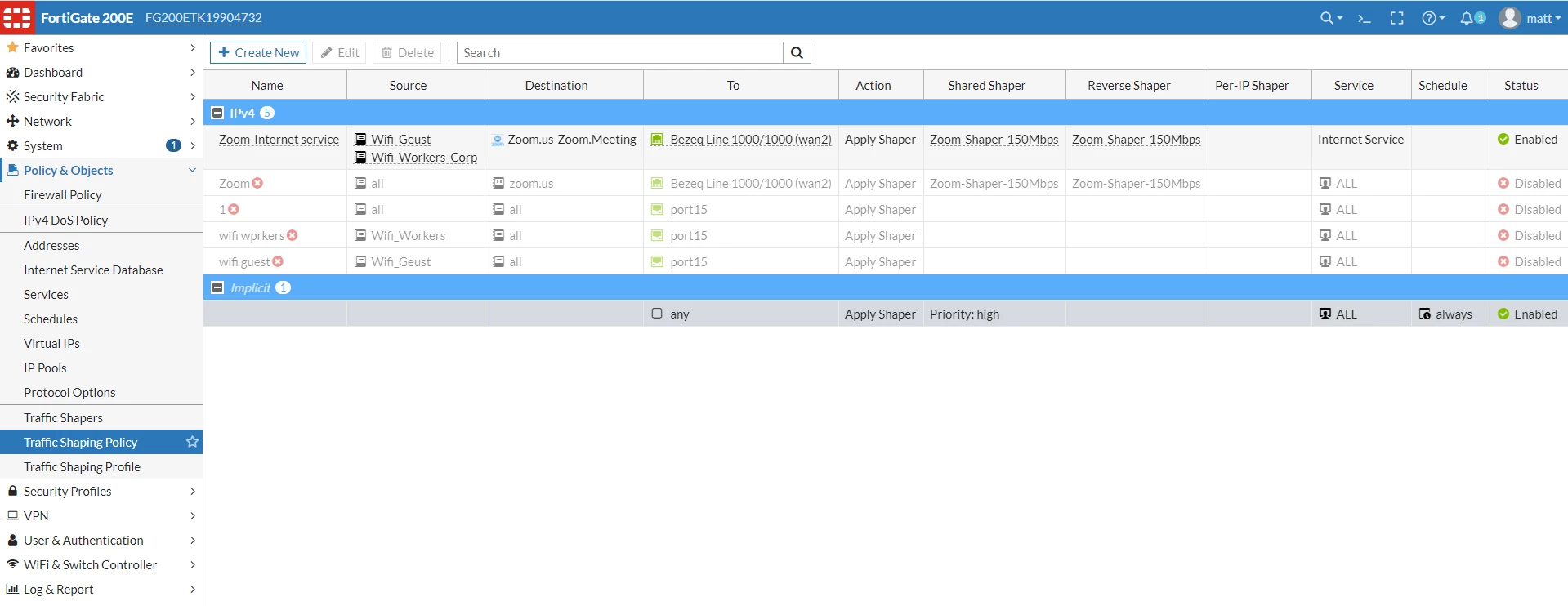
Task: Click the red disabled icon beside wifi wprkers
Action: 292,235
